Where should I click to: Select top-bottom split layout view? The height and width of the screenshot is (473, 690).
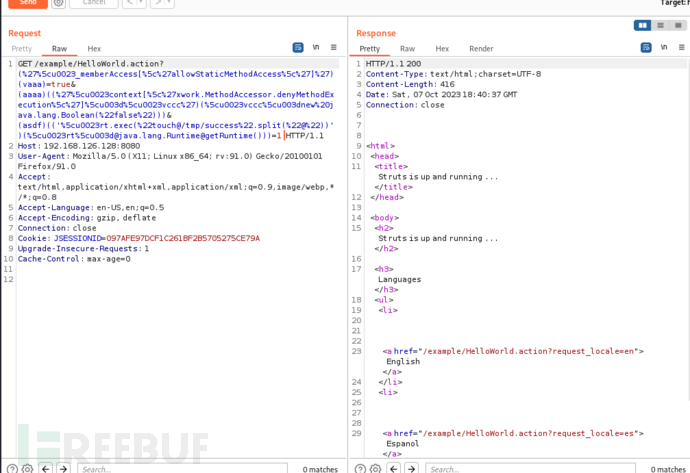[x=660, y=25]
